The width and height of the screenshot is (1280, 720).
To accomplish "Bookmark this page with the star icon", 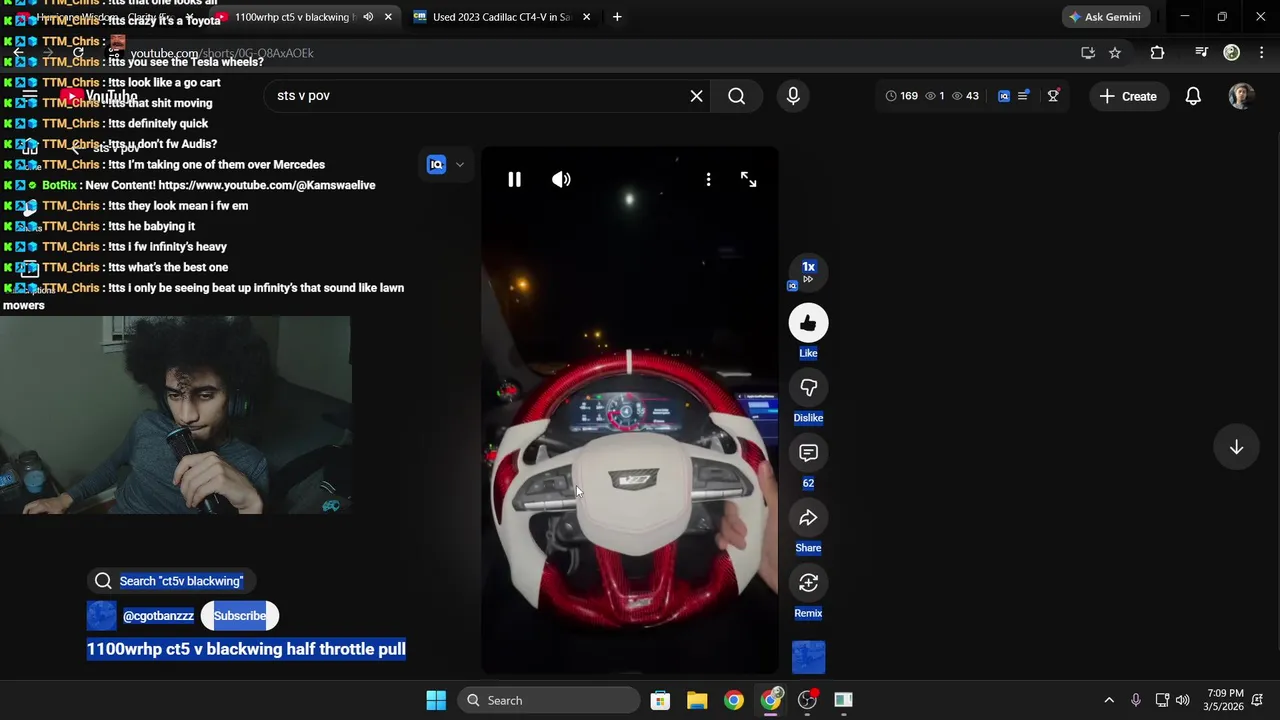I will pyautogui.click(x=1115, y=53).
